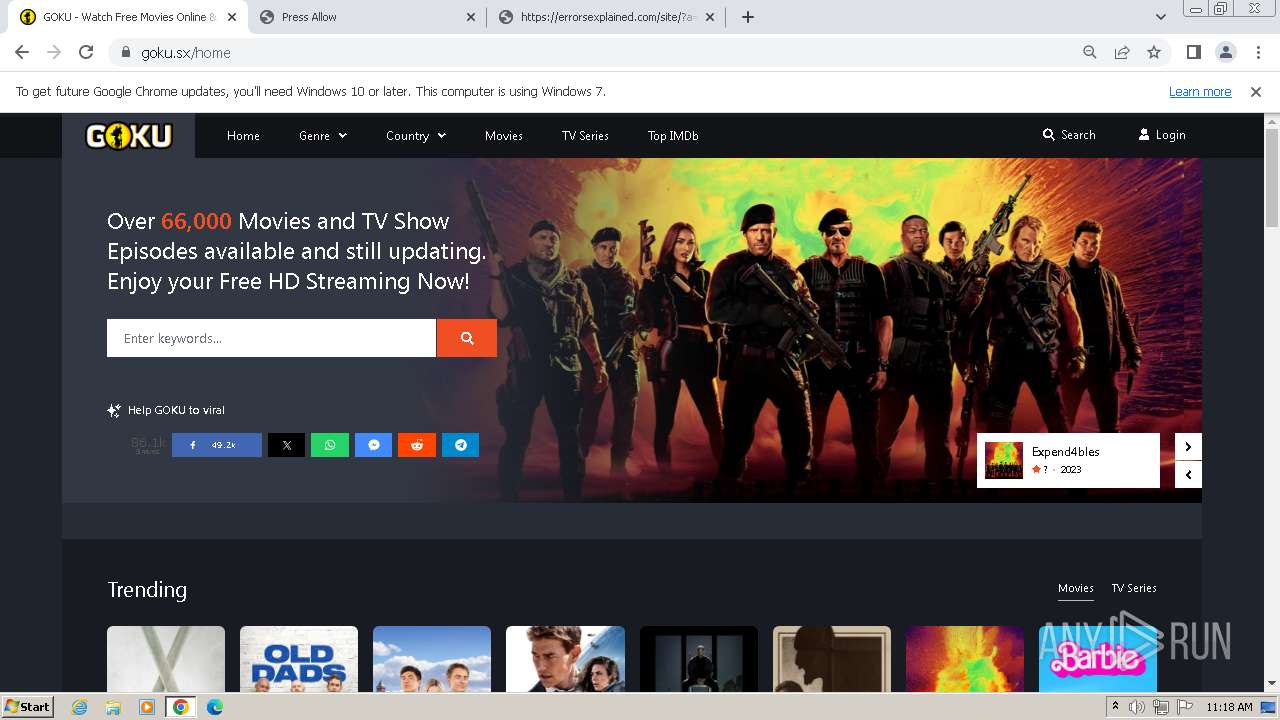Click Help GOKU to viral text
Image resolution: width=1280 pixels, height=720 pixels.
coord(176,410)
